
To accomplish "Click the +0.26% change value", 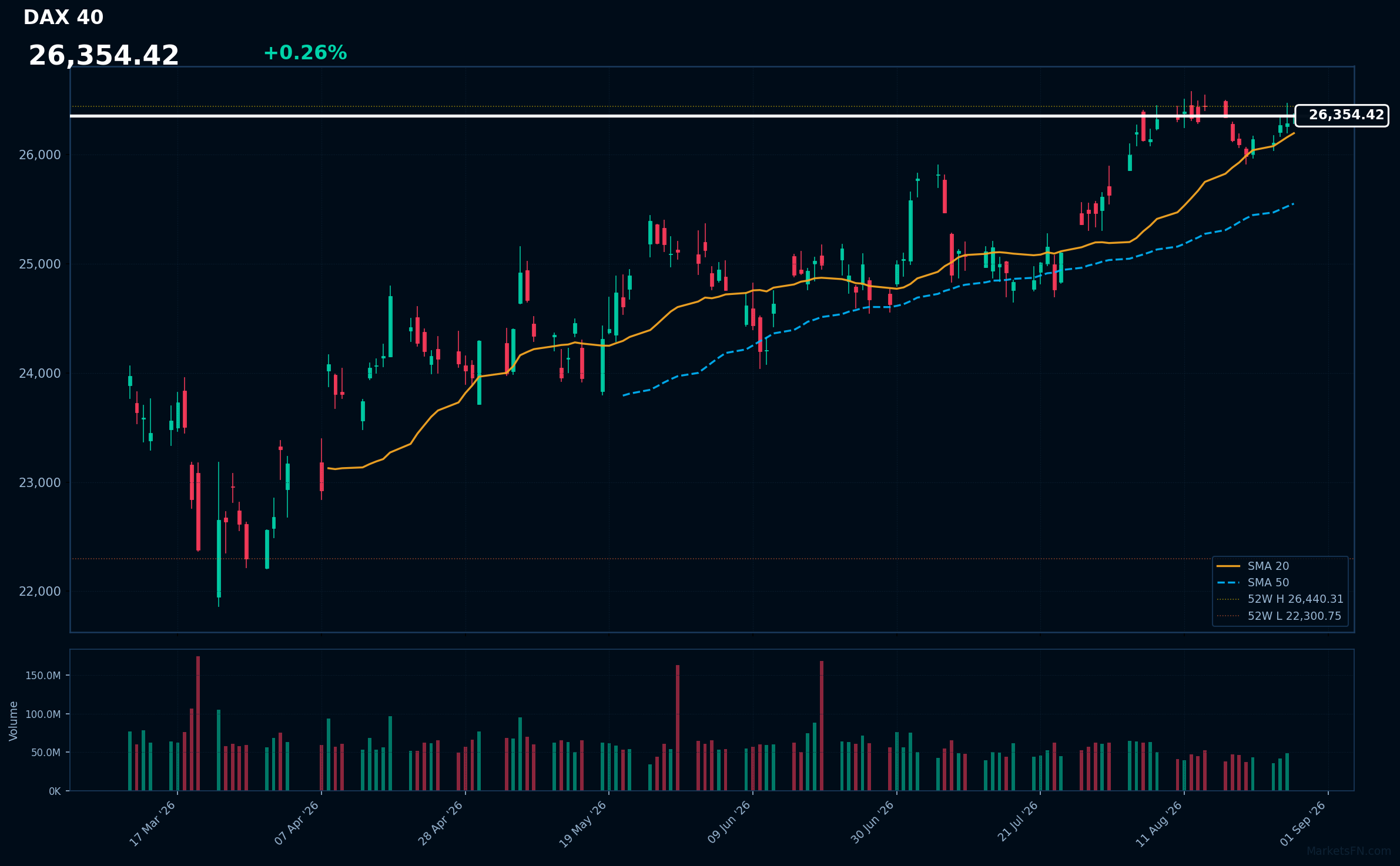I will pos(305,53).
